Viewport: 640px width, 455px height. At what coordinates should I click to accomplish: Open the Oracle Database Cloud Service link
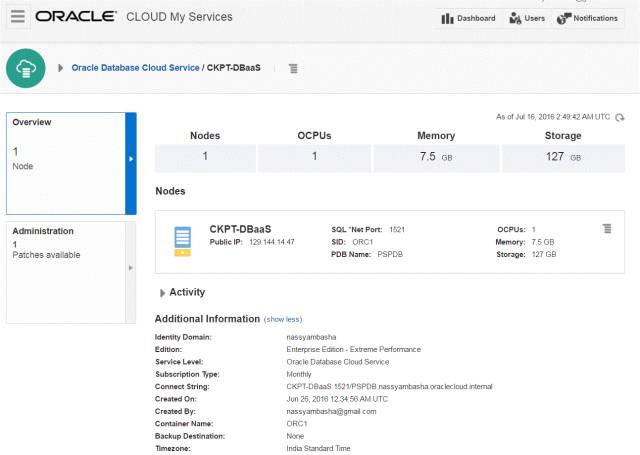tap(135, 68)
